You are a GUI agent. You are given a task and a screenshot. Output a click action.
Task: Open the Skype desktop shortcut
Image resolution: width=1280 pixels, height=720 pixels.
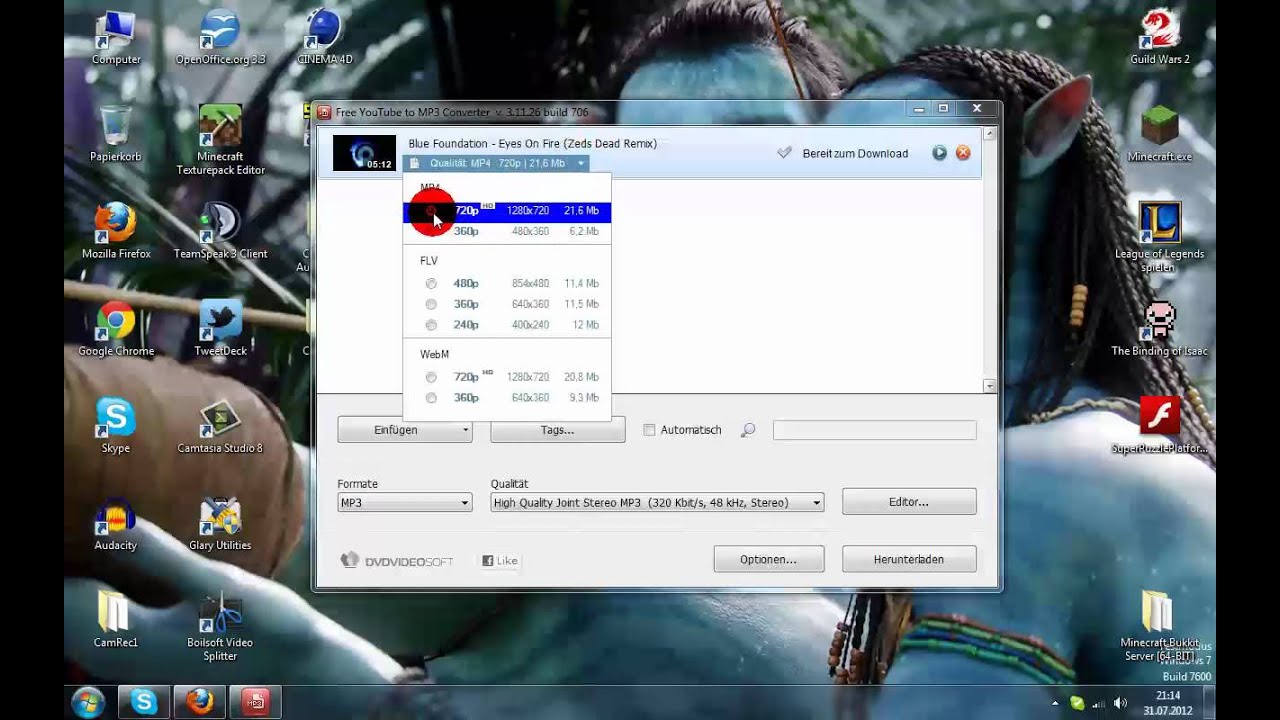(x=116, y=426)
